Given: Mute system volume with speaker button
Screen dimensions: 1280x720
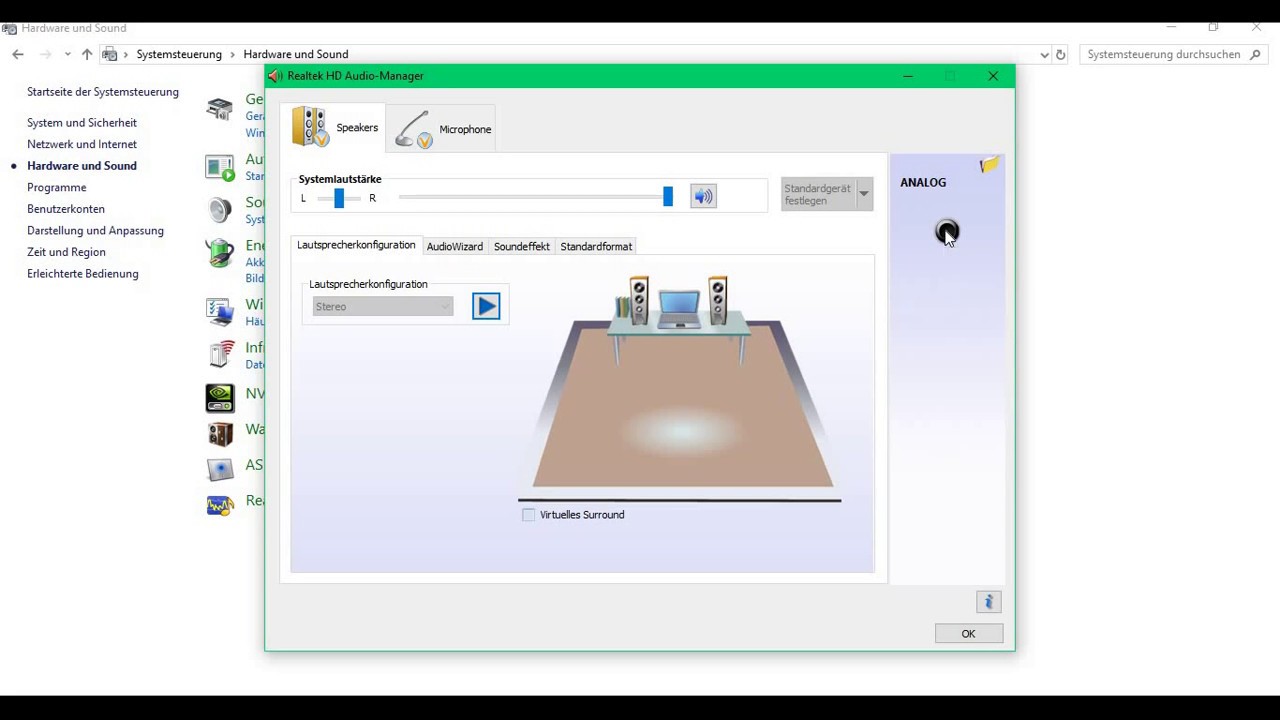Looking at the screenshot, I should 703,197.
